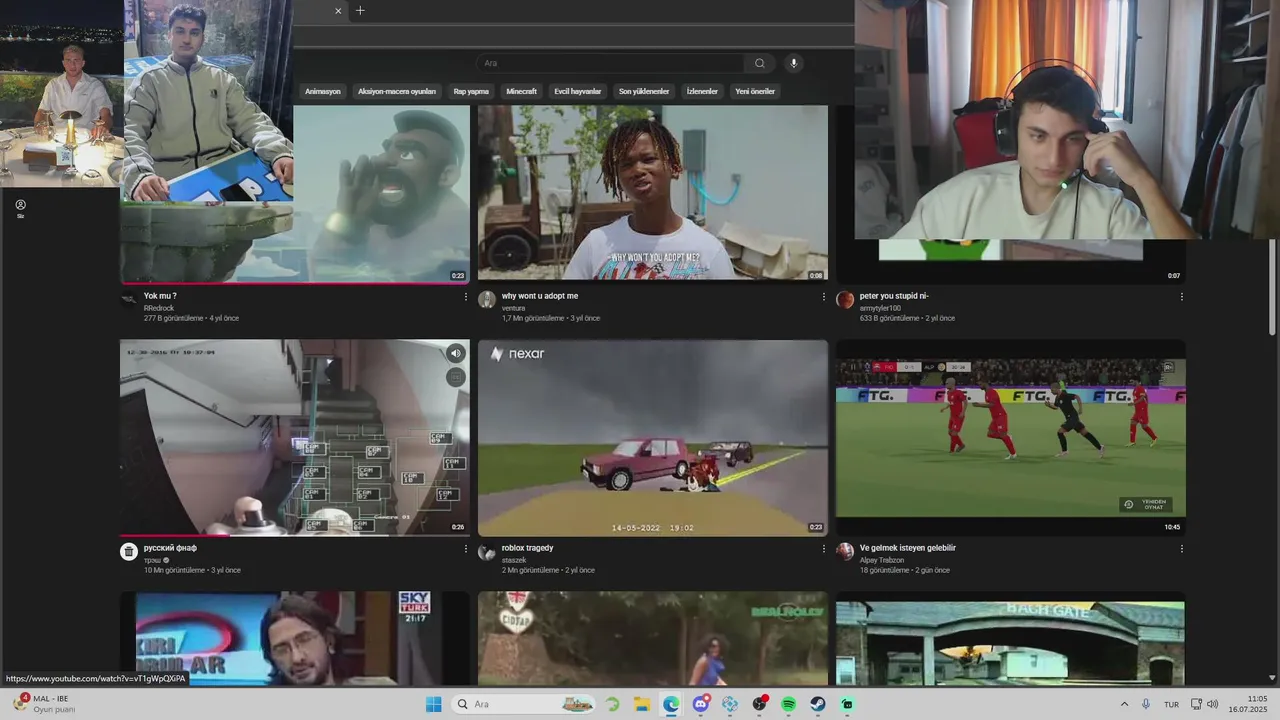The image size is (1280, 720).
Task: Open File Explorer from the taskbar
Action: (642, 704)
